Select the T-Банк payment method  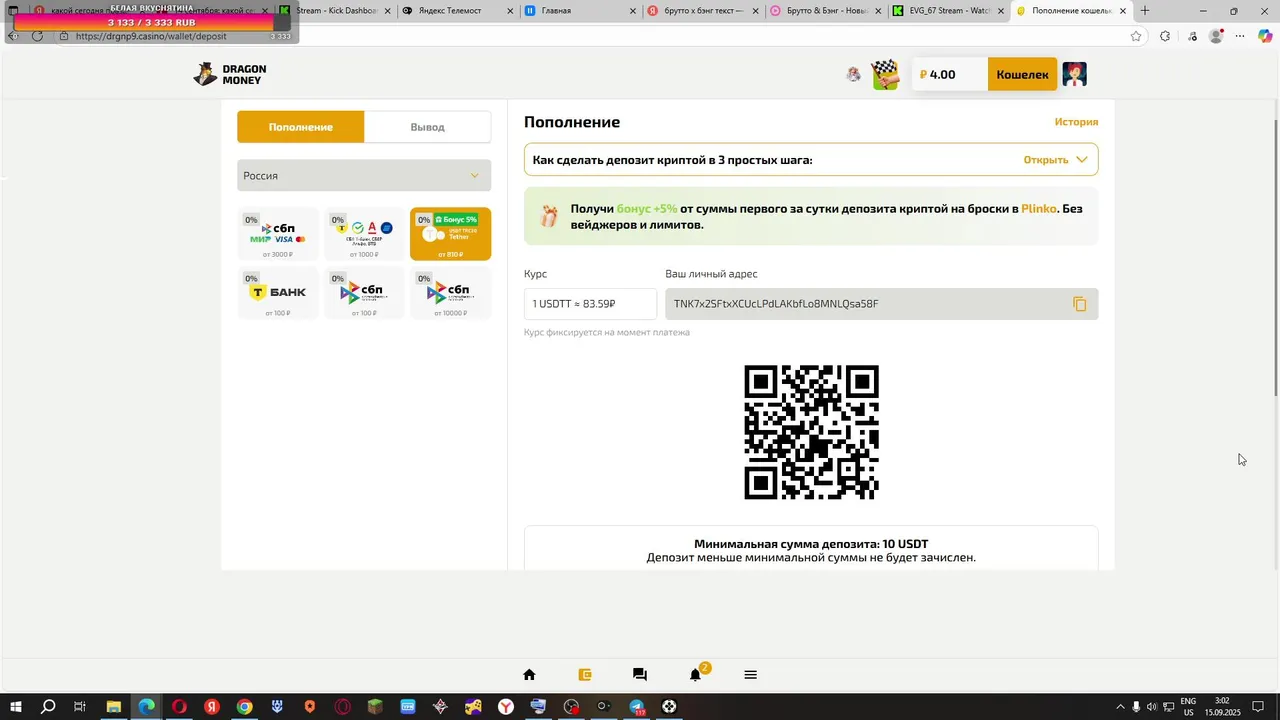(x=278, y=293)
